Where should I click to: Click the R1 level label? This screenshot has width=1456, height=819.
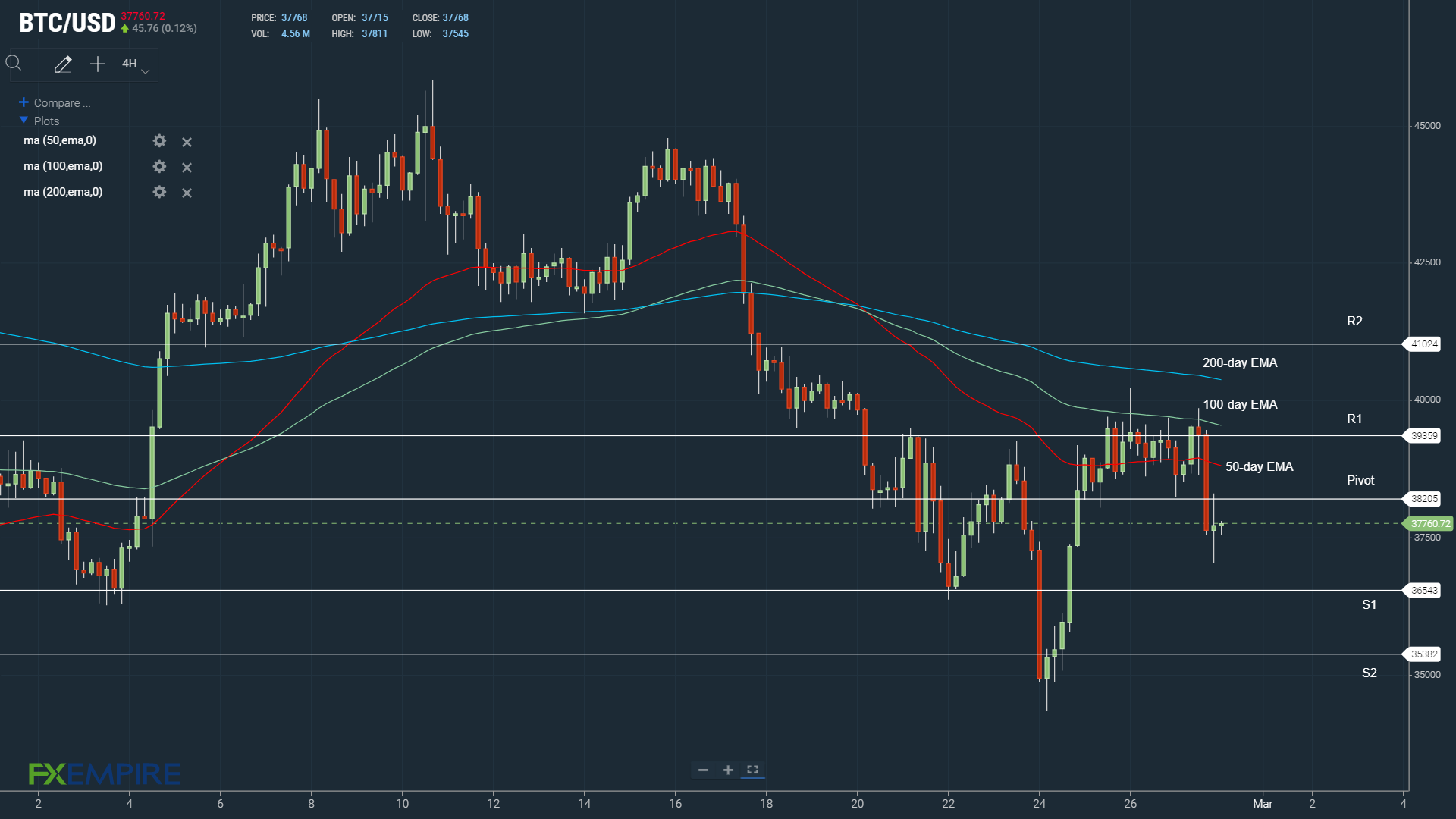coord(1354,419)
